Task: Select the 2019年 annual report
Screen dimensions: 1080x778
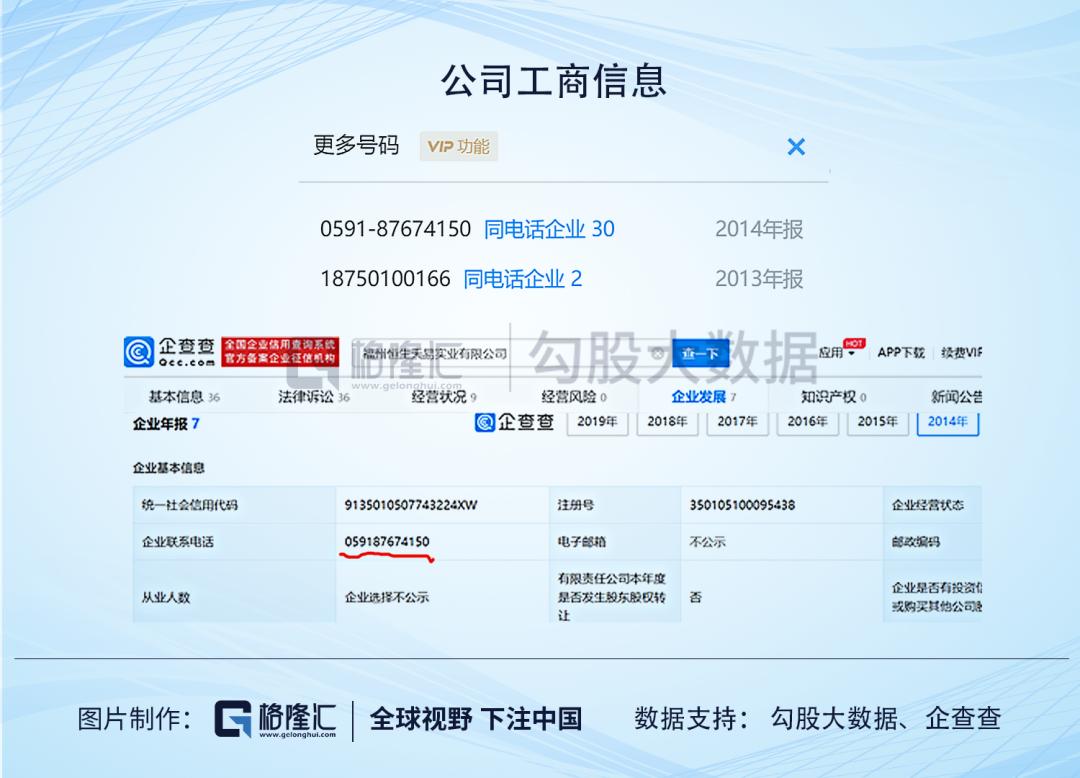Action: (x=596, y=423)
